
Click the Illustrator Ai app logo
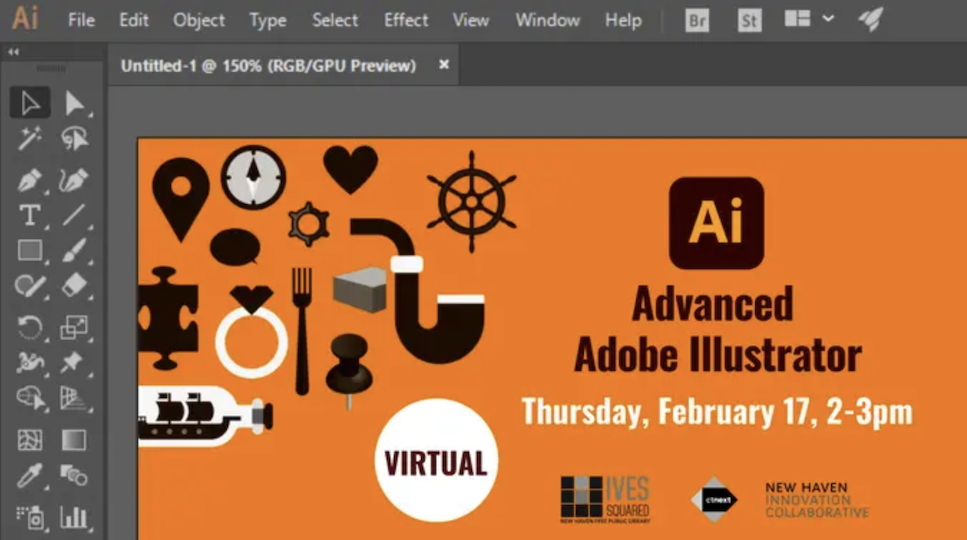25,18
